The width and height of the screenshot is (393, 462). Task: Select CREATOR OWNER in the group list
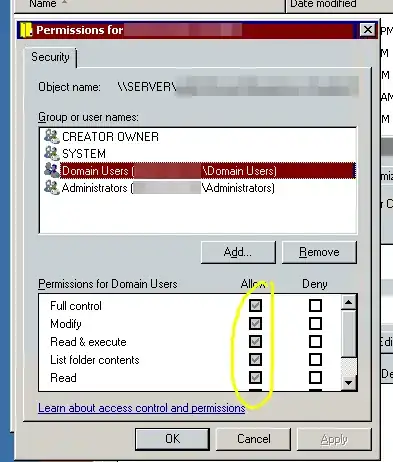(110, 137)
